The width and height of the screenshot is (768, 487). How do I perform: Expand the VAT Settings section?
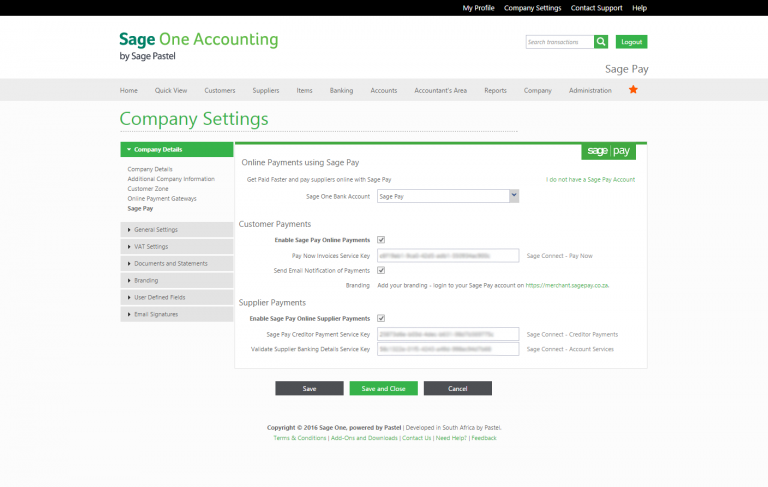tap(177, 246)
